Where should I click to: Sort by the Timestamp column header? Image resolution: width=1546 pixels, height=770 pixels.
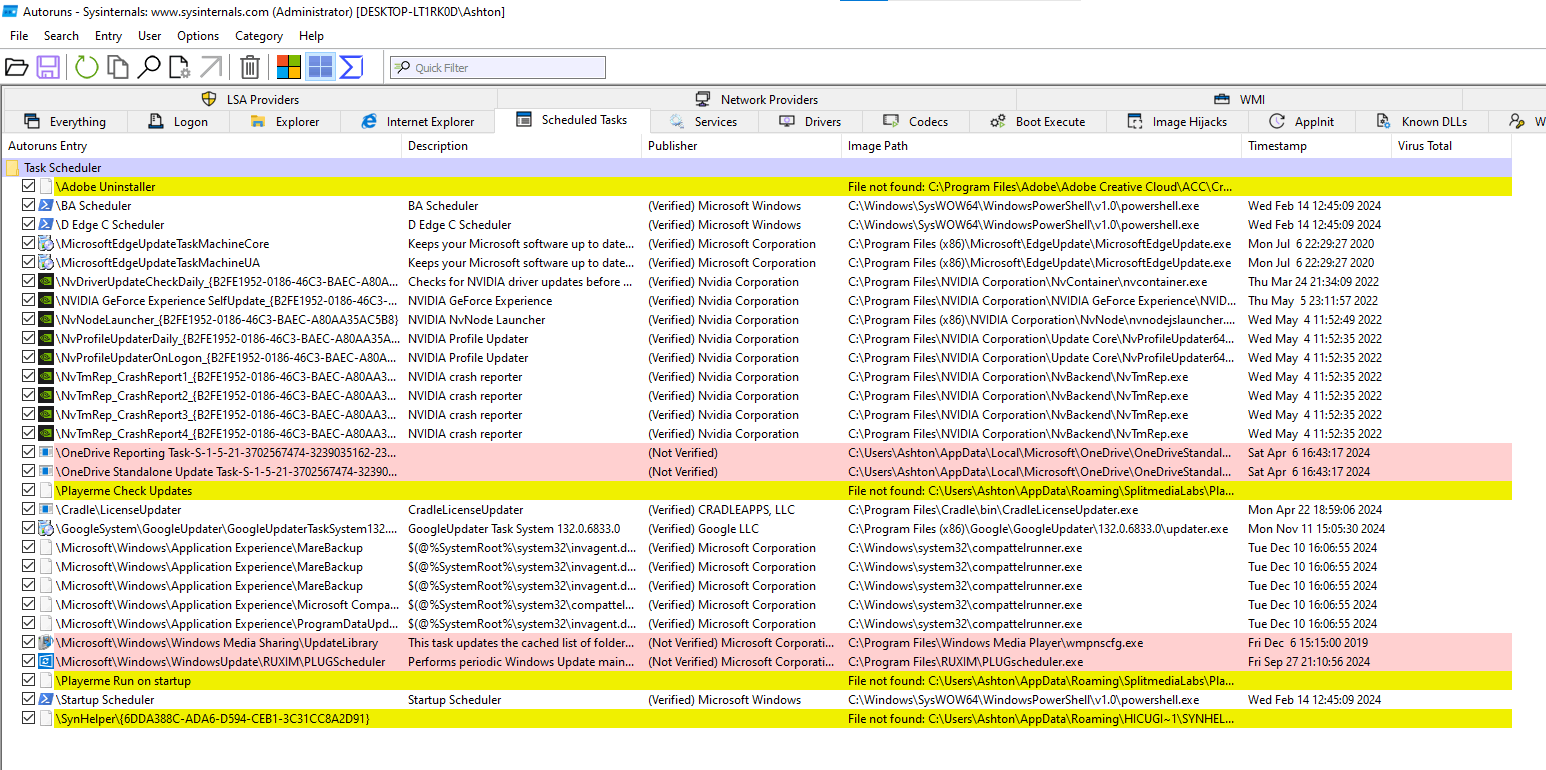pos(1318,146)
